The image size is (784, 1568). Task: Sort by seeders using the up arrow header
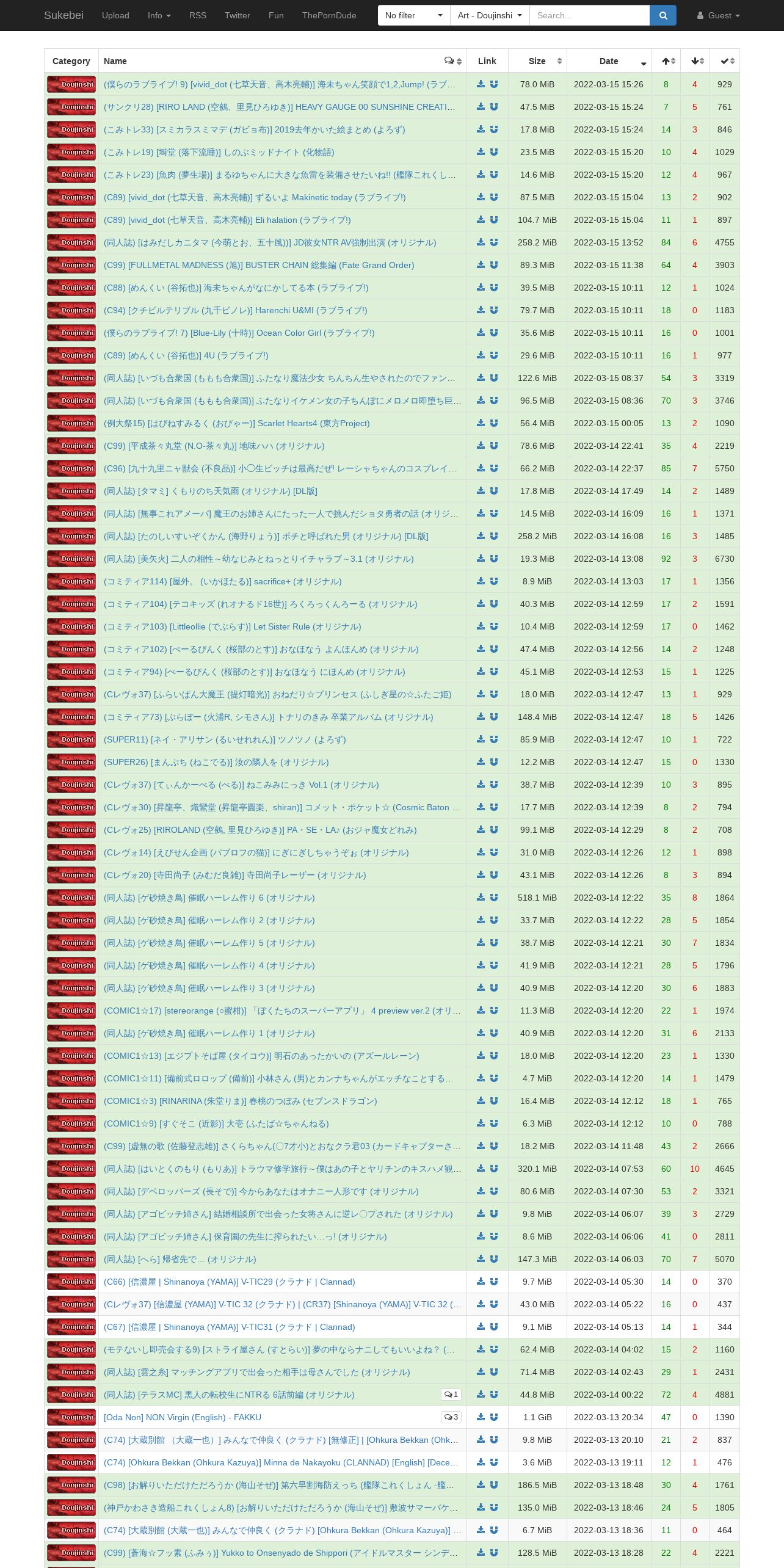[666, 61]
